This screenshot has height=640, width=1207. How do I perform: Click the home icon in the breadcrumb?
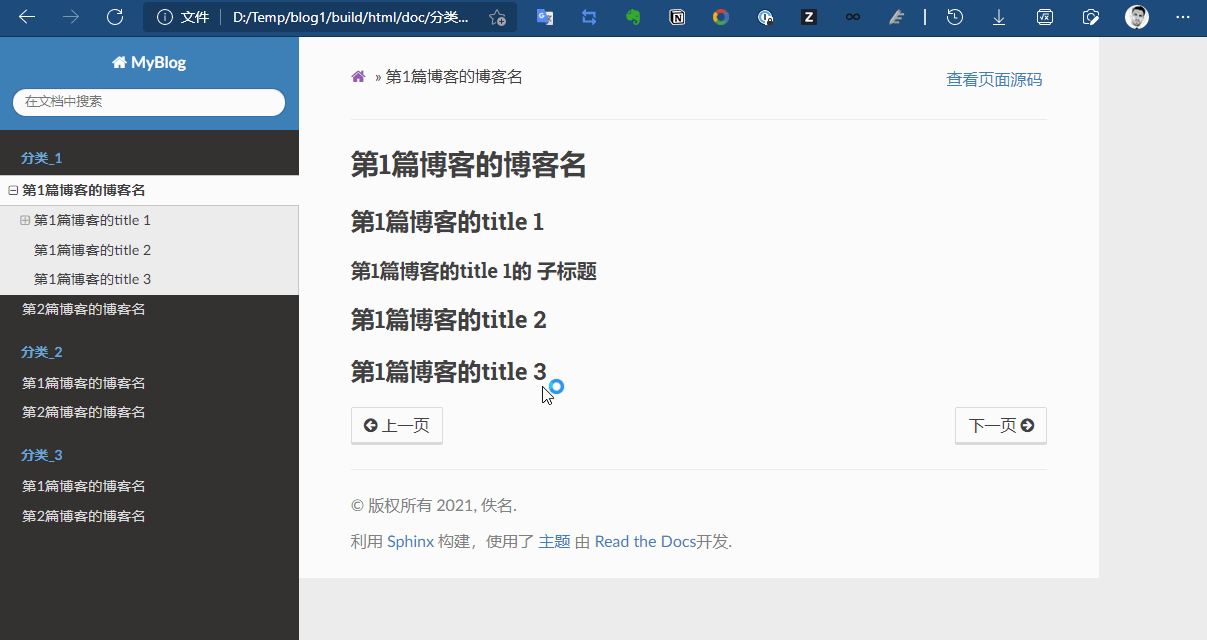358,75
